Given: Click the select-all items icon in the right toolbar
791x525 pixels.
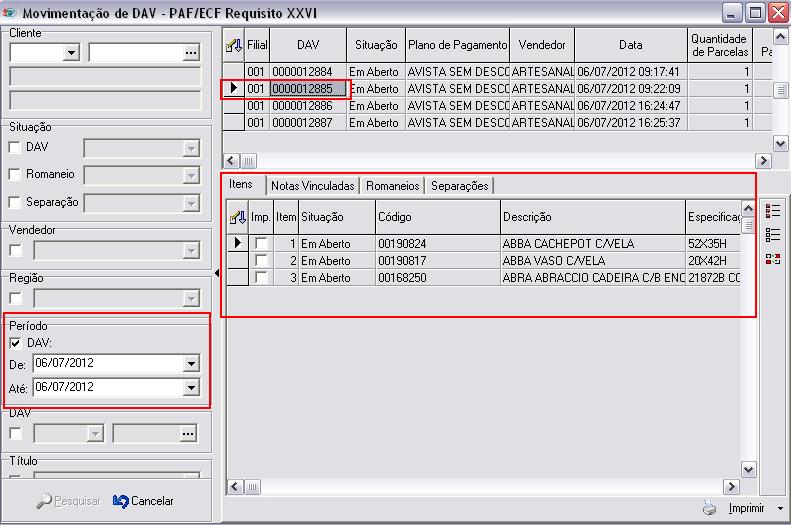Looking at the screenshot, I should click(772, 211).
